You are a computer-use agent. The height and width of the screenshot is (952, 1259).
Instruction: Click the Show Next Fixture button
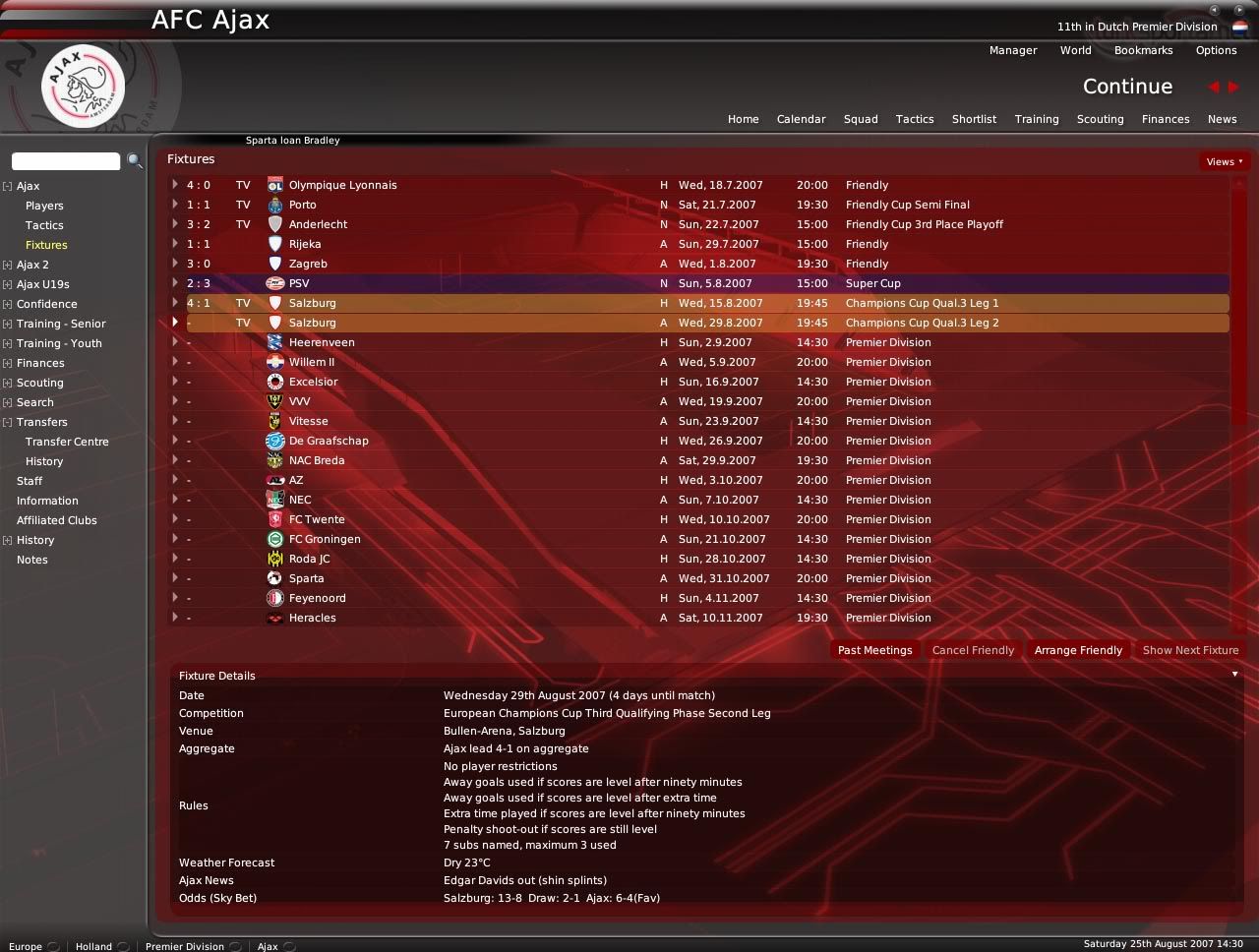(1190, 650)
